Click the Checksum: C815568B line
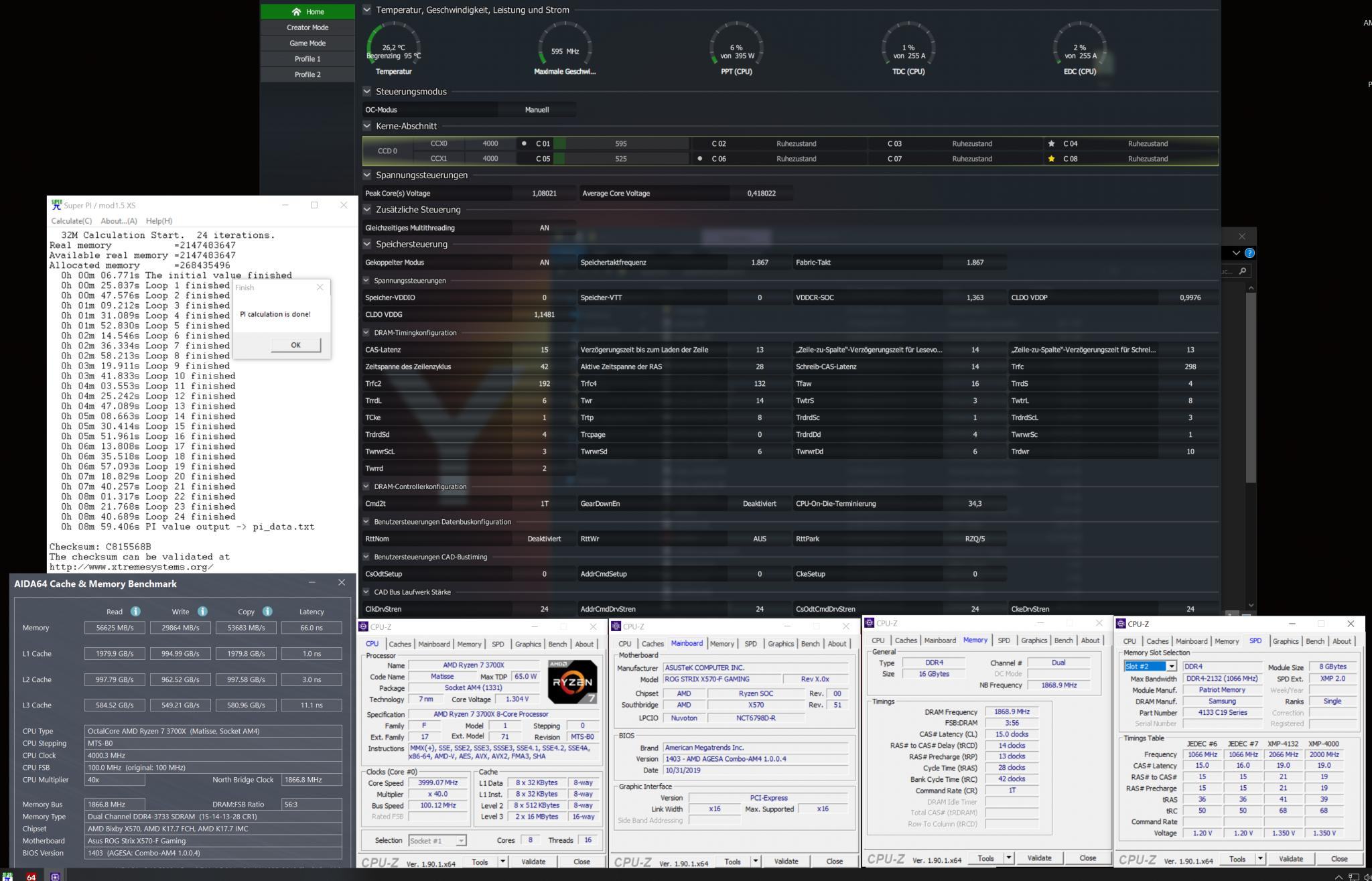This screenshot has width=1372, height=881. coord(100,547)
